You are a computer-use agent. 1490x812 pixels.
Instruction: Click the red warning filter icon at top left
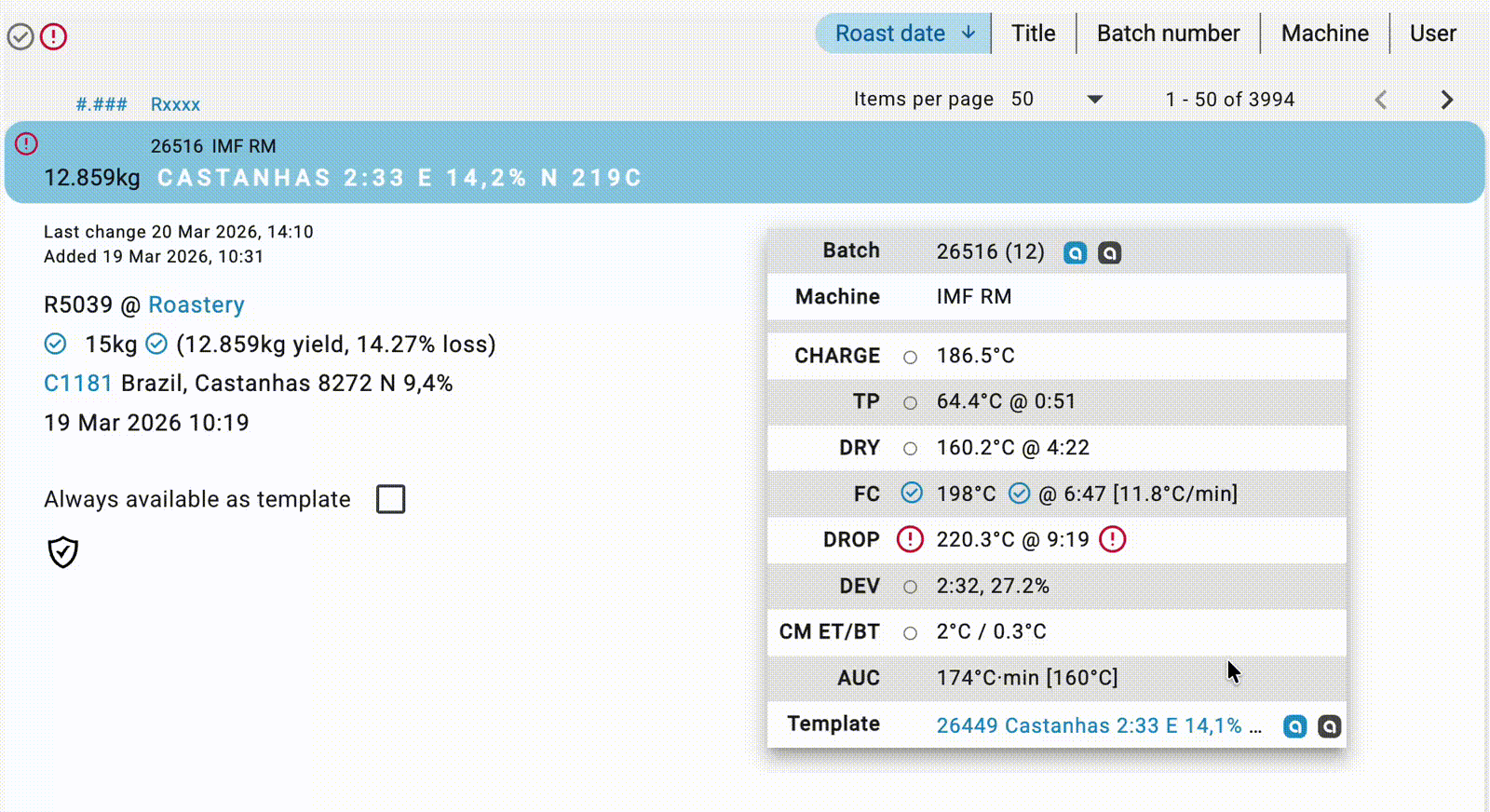pyautogui.click(x=53, y=36)
